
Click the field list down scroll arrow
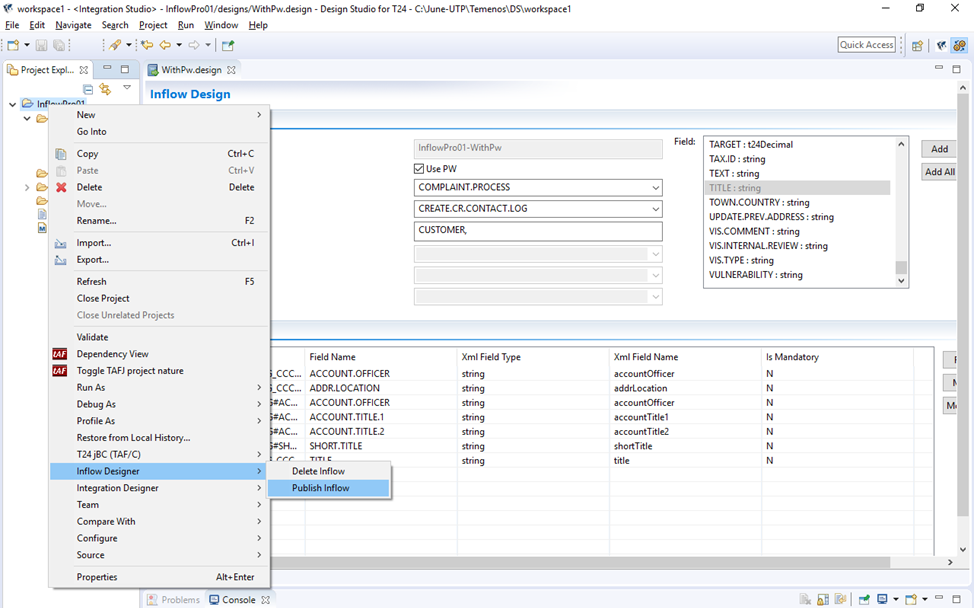(901, 281)
